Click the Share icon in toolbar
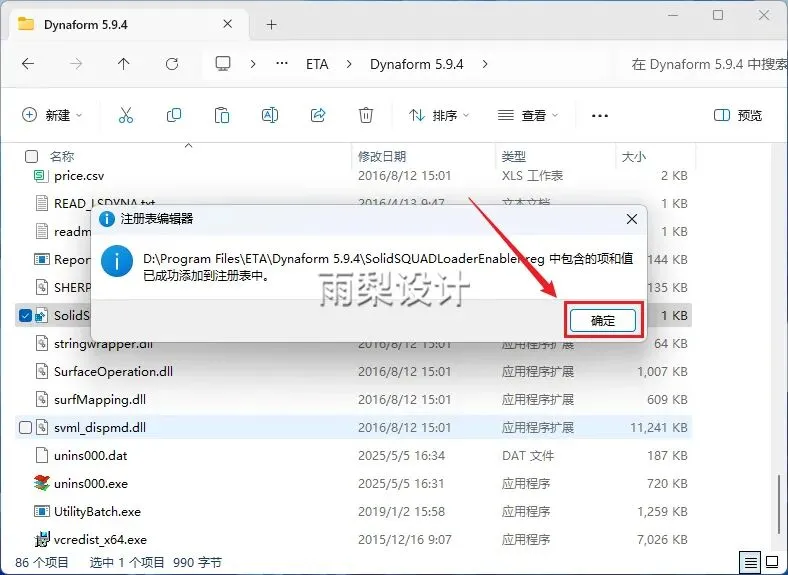The width and height of the screenshot is (788, 575). [x=318, y=115]
